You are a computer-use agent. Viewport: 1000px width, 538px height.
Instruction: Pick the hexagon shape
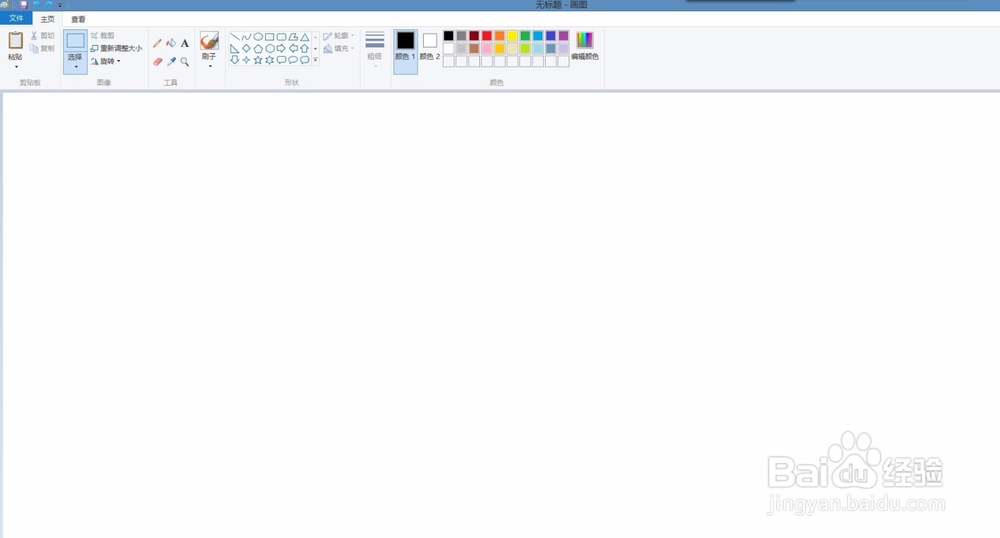point(270,48)
